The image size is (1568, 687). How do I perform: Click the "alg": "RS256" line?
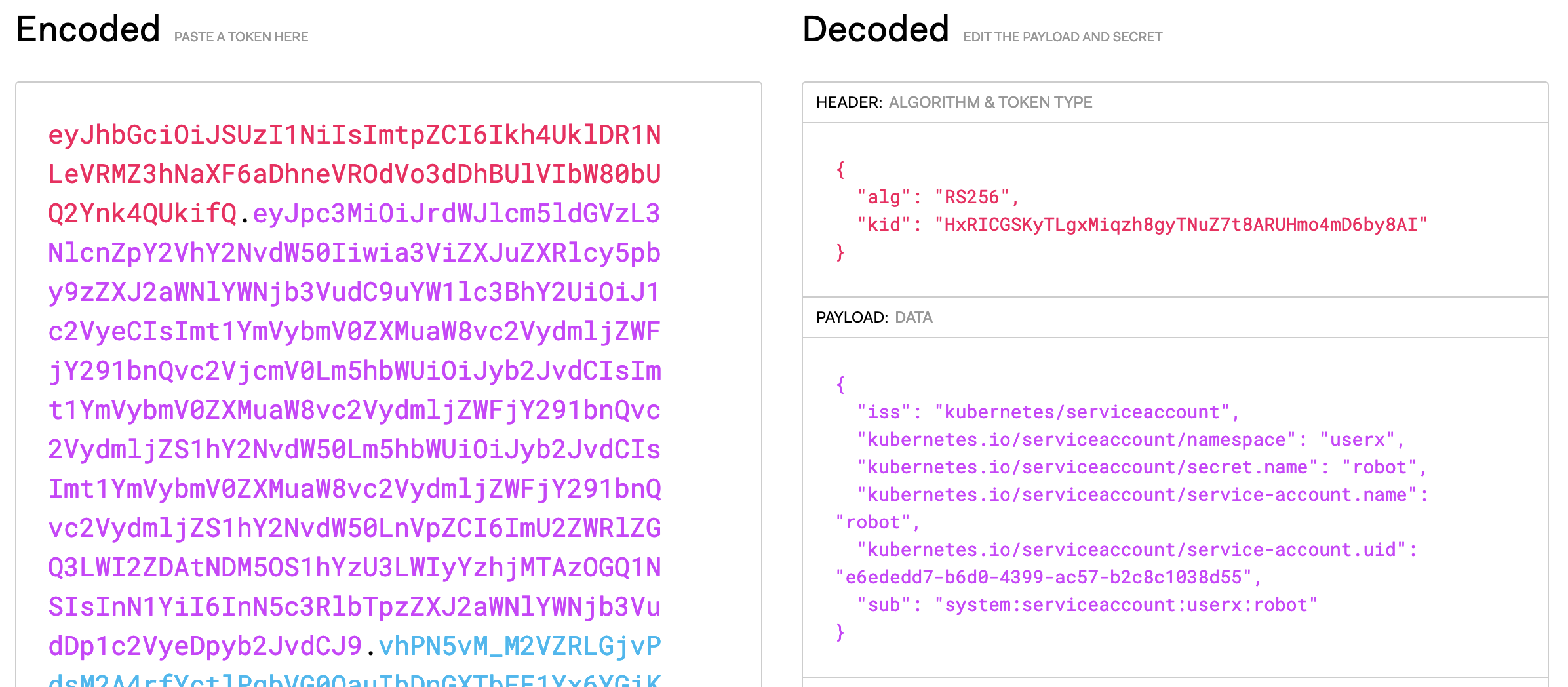[x=939, y=197]
